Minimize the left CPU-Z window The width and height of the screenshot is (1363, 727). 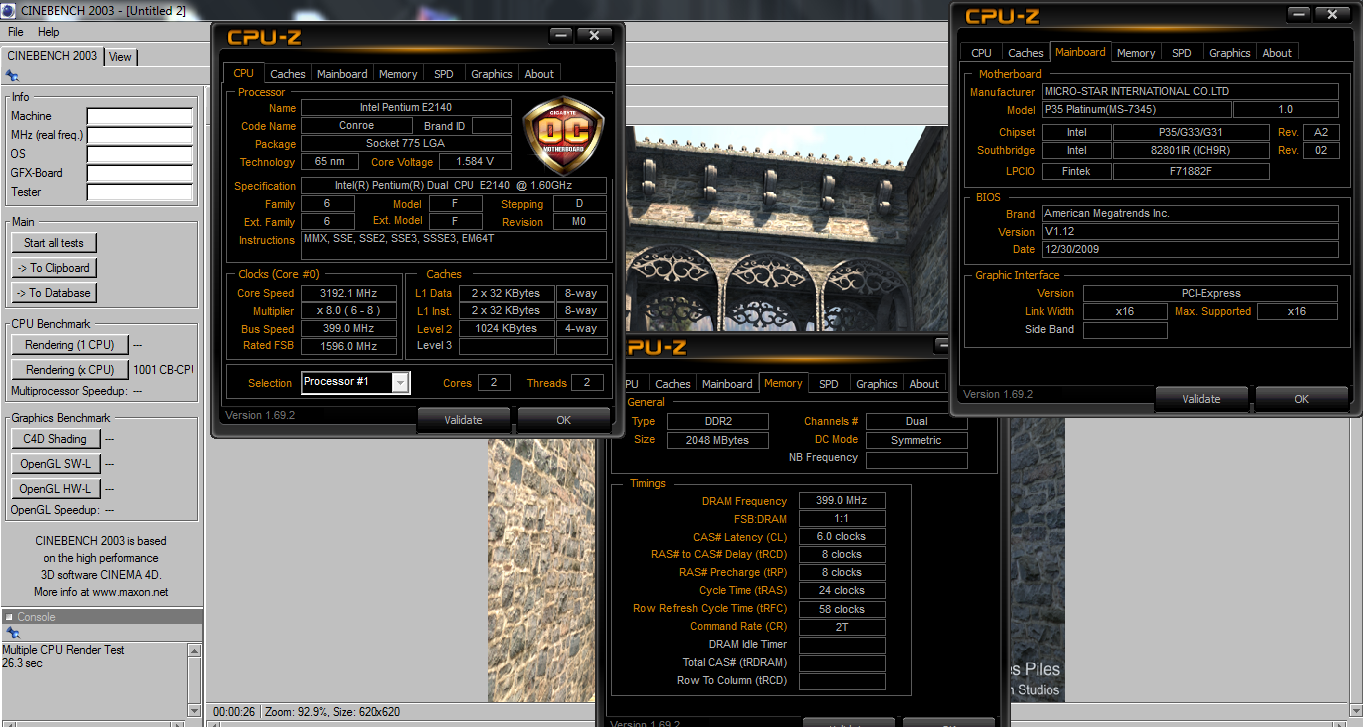click(561, 35)
